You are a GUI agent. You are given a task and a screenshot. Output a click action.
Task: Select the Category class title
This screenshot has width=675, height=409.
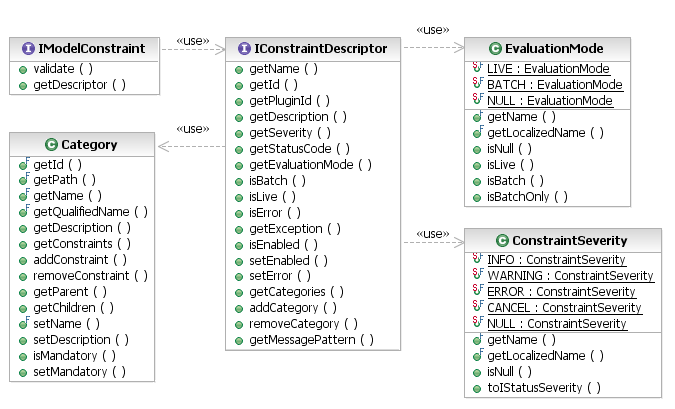pyautogui.click(x=89, y=144)
